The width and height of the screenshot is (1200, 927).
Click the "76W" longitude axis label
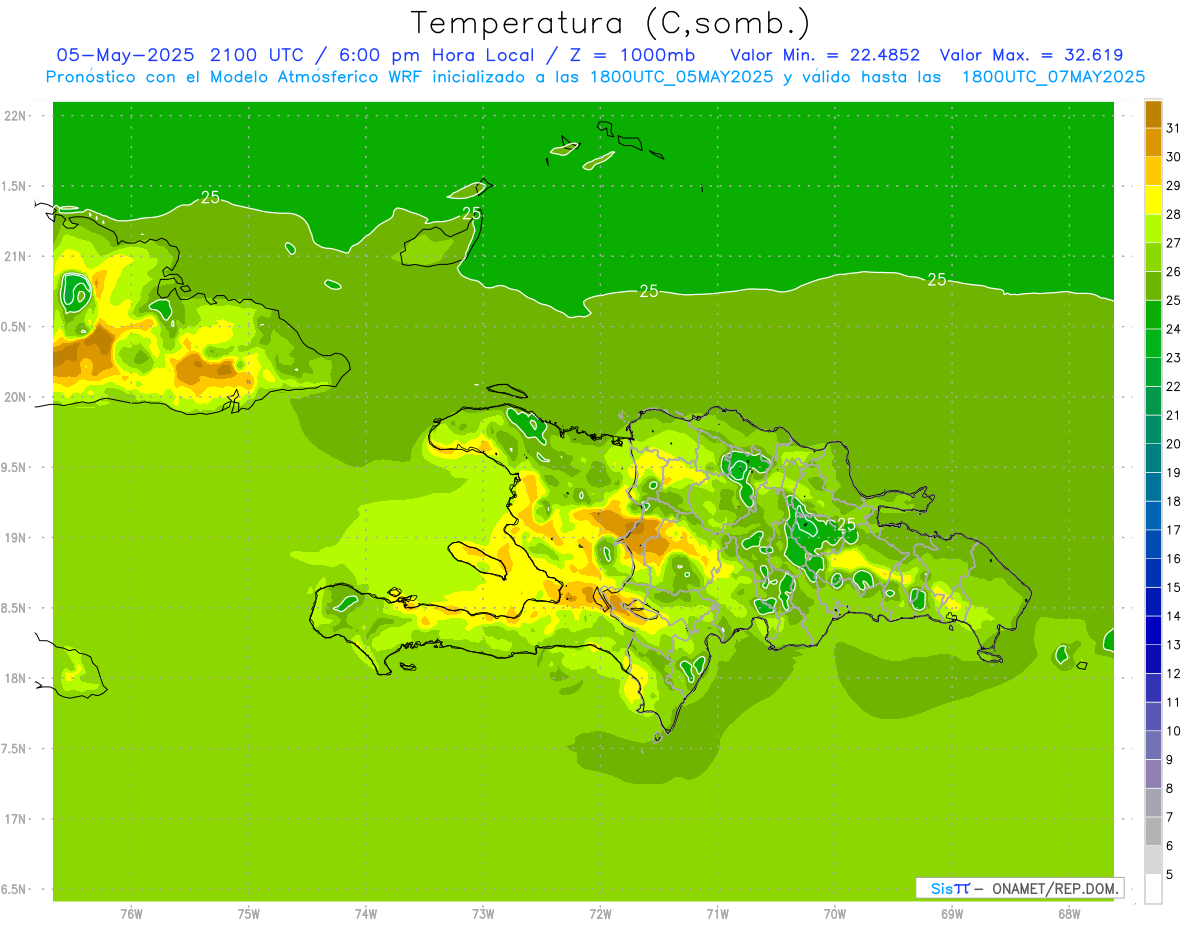131,914
